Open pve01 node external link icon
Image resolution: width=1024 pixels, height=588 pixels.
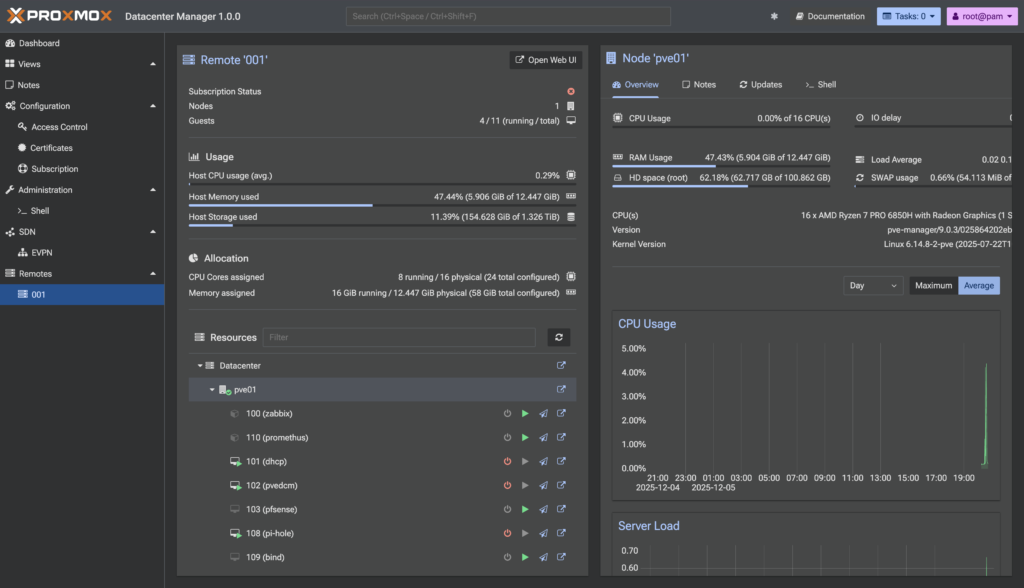(561, 390)
